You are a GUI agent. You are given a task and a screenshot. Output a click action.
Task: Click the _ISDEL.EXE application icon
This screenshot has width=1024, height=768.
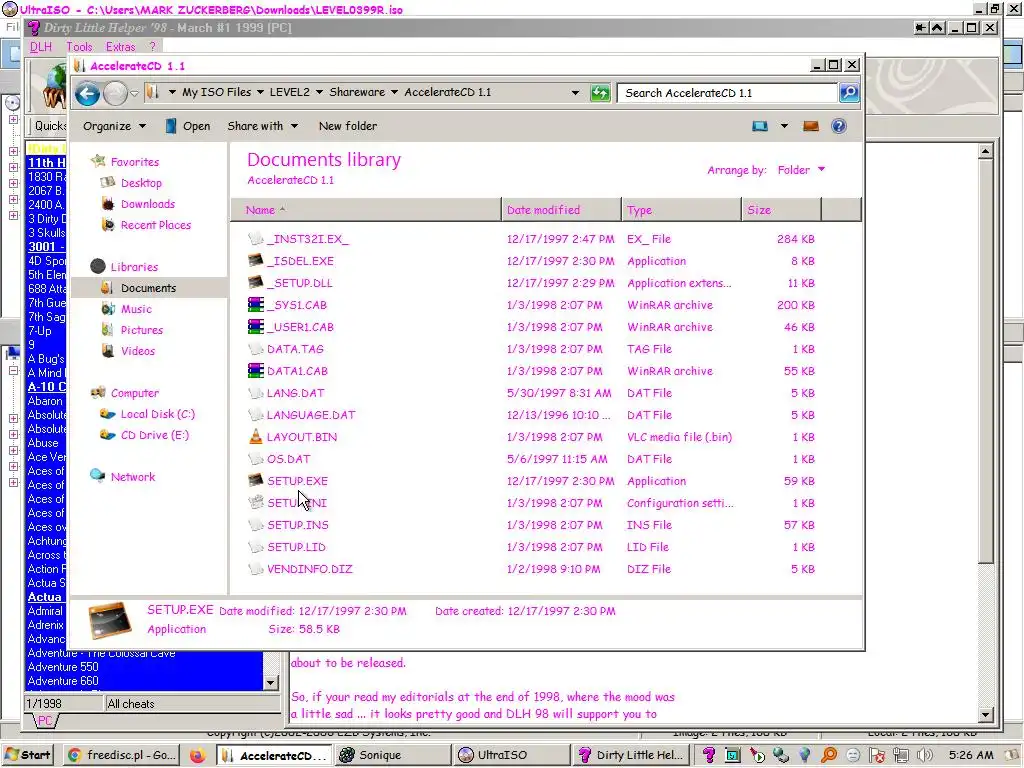(x=256, y=261)
